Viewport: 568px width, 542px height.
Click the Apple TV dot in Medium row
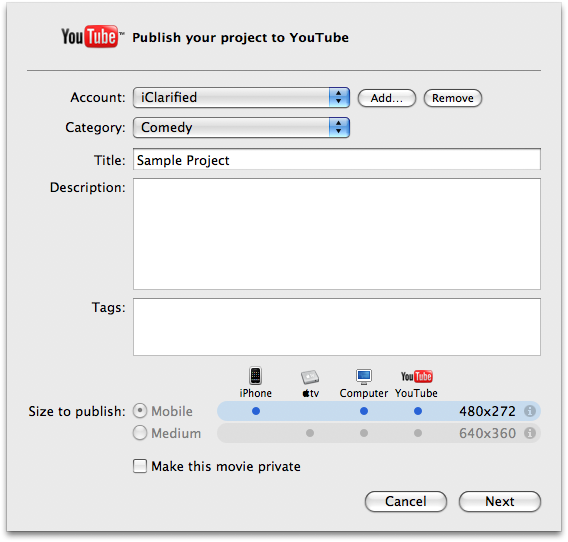pos(310,433)
